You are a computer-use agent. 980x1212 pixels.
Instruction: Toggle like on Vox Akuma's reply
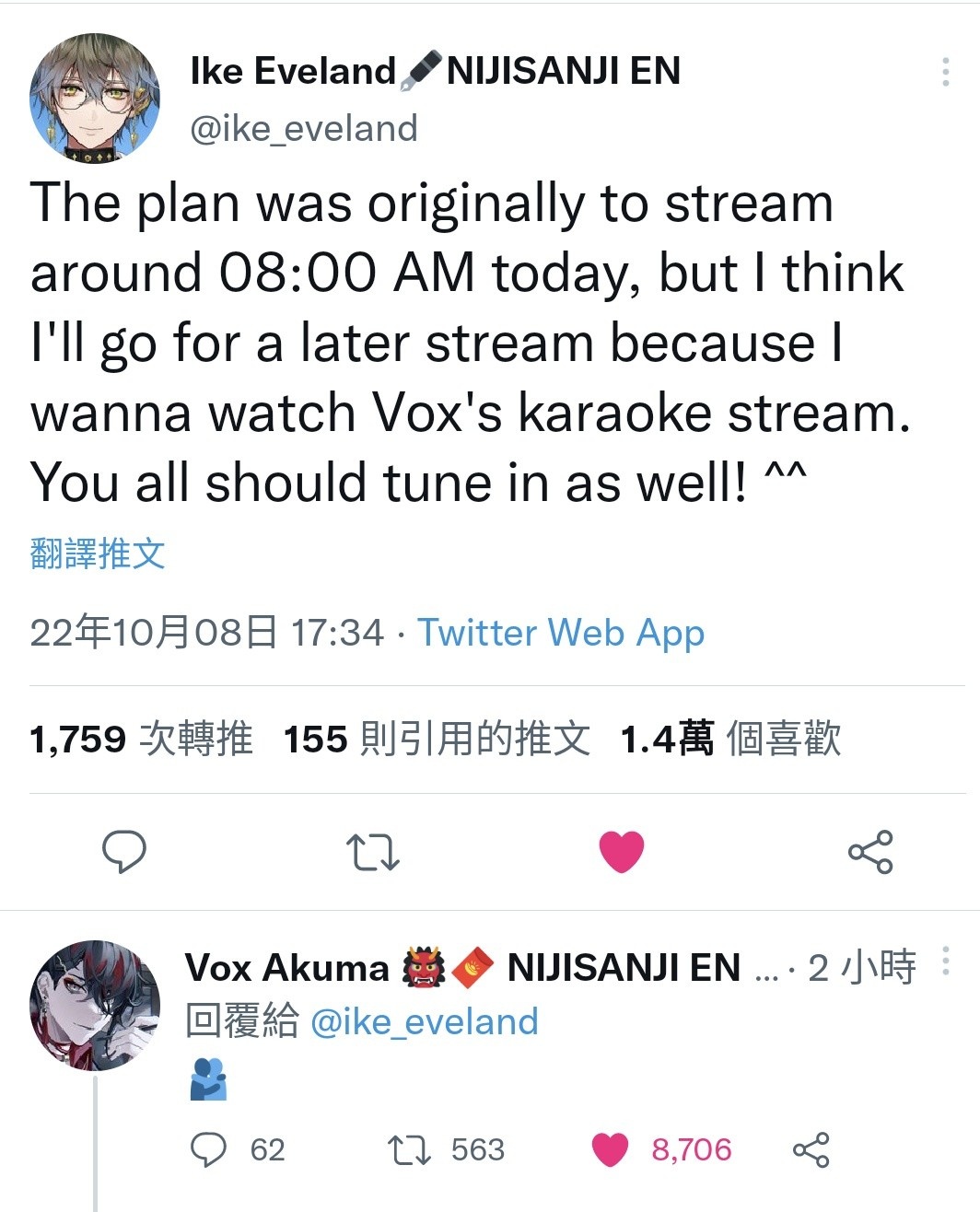610,1149
